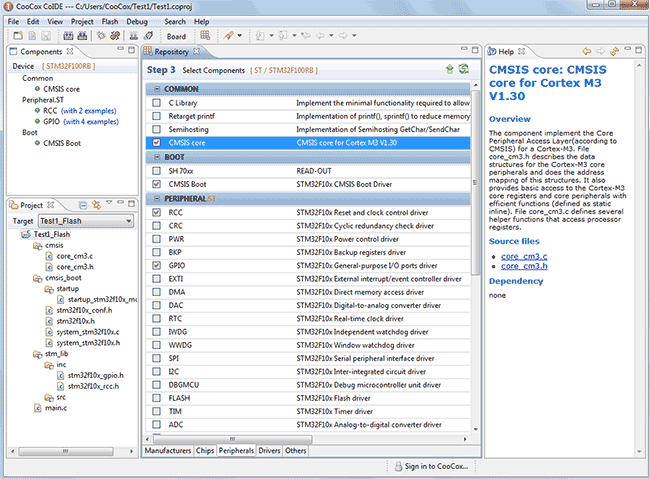Open the core_cm3.c source file link
The image size is (650, 479).
pos(524,256)
